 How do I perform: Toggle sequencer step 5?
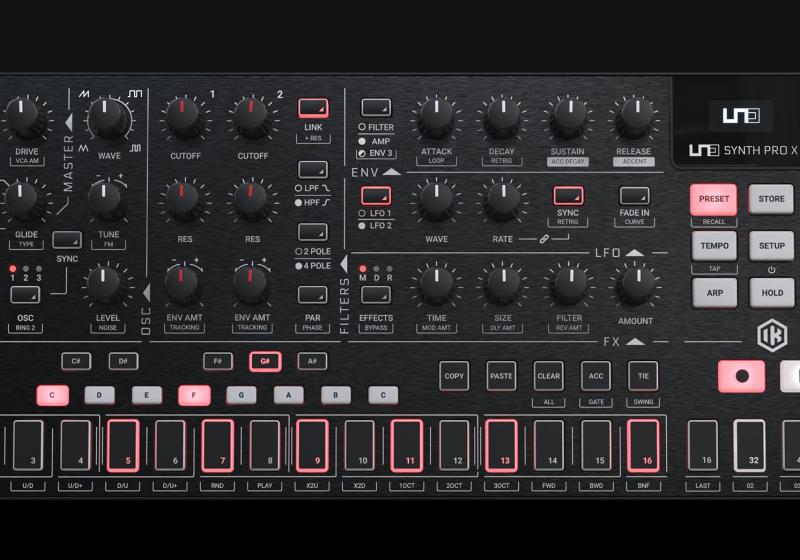[123, 445]
